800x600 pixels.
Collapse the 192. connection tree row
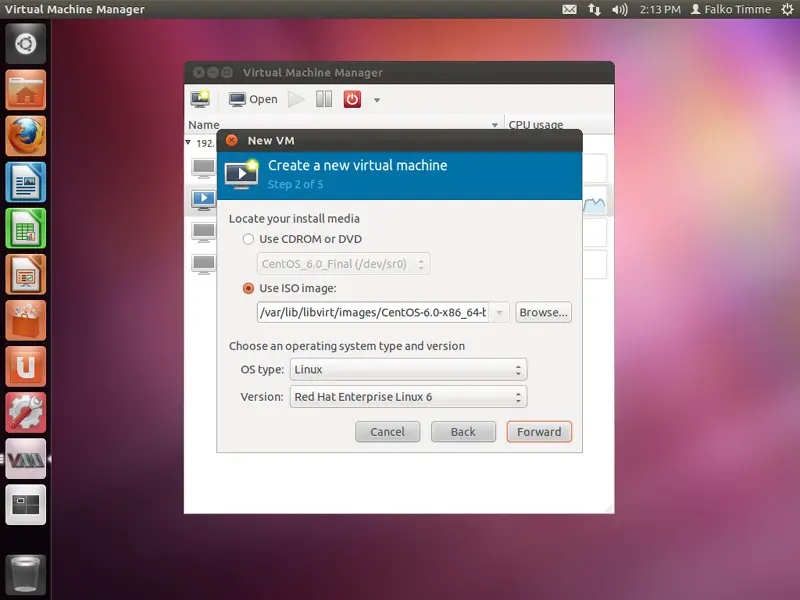pos(188,142)
